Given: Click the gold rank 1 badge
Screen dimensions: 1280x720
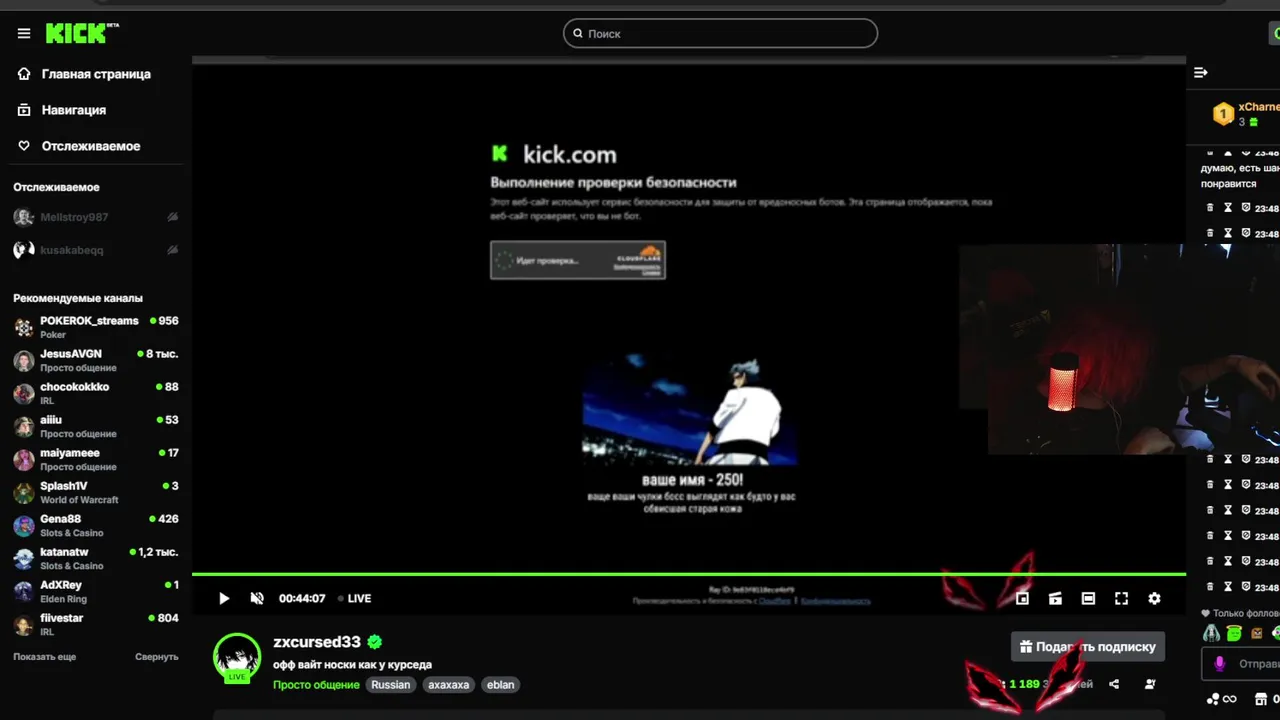Looking at the screenshot, I should click(1223, 114).
